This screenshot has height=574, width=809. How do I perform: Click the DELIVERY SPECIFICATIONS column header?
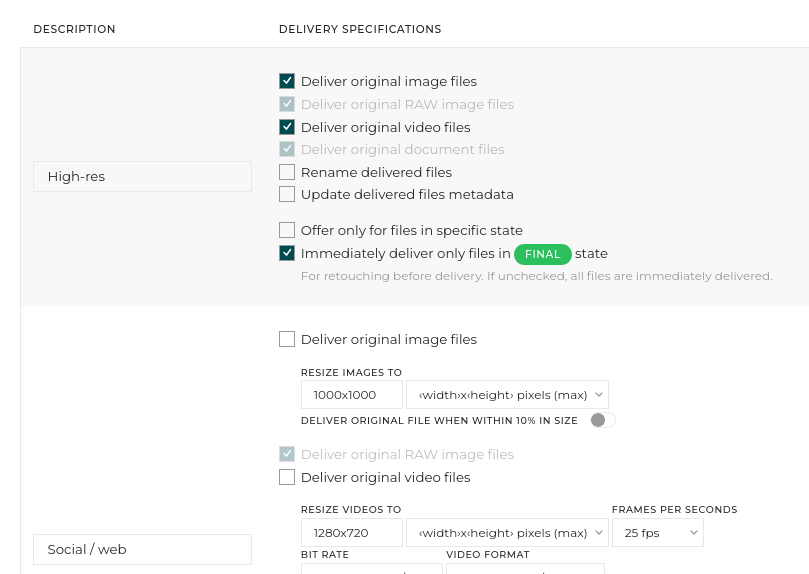pyautogui.click(x=360, y=29)
